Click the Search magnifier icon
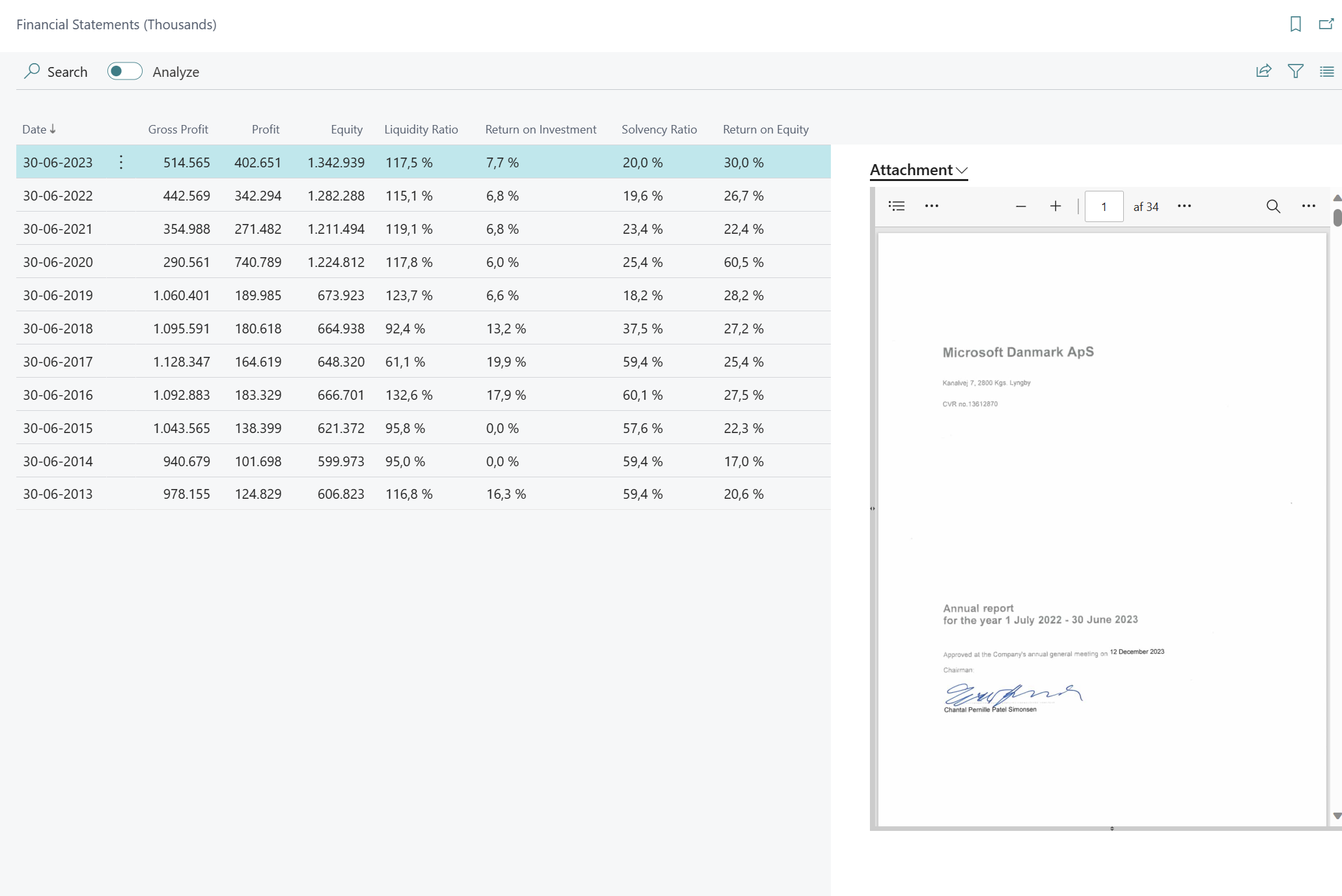The width and height of the screenshot is (1342, 896). (x=32, y=71)
